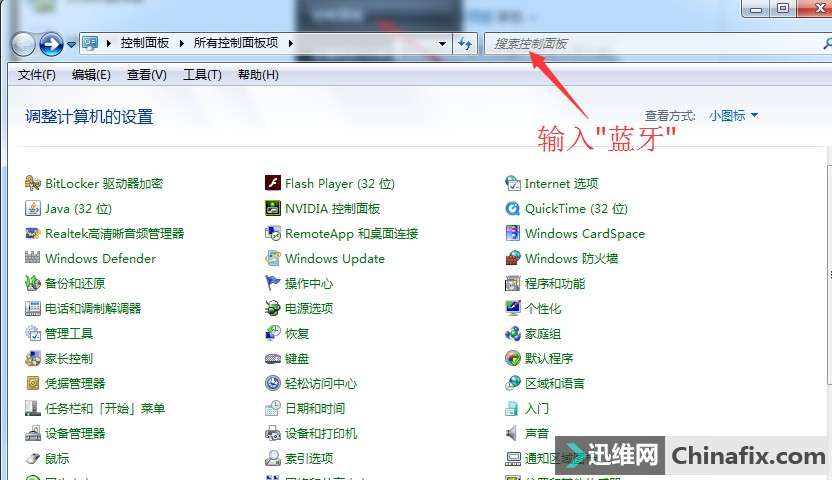The height and width of the screenshot is (480, 832).
Task: Open 操作中心 flag icon
Action: click(x=273, y=283)
